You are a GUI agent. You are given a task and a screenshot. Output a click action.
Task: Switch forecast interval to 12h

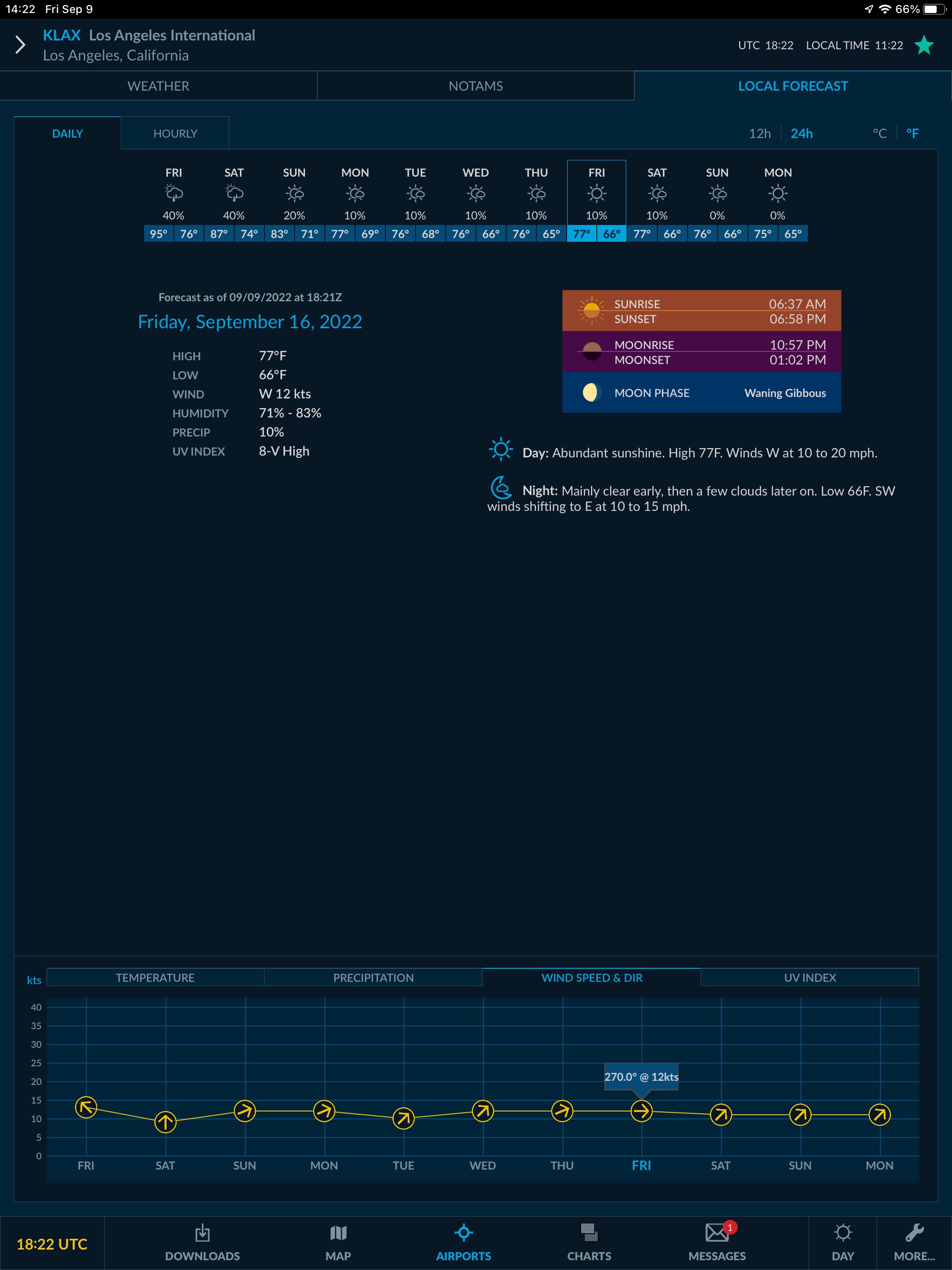(759, 133)
